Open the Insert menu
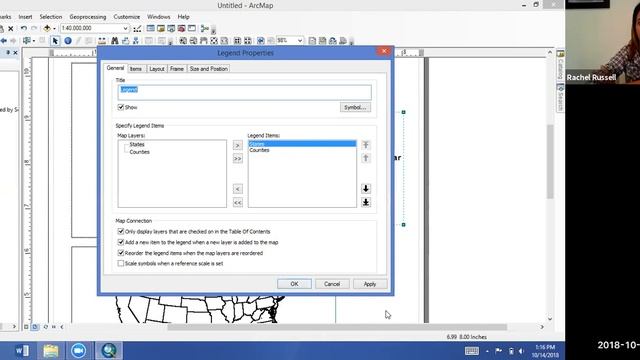The image size is (640, 360). (25, 17)
